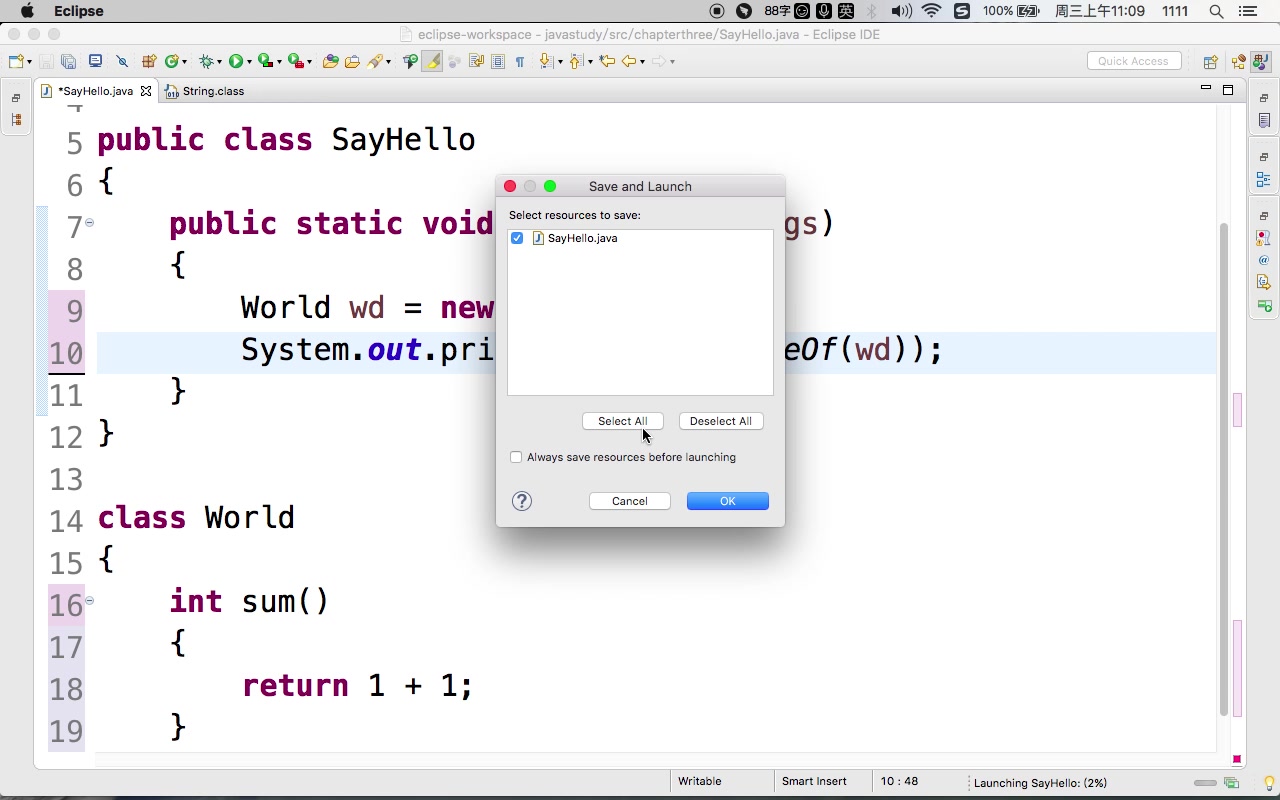Open the Eclipse application menu

point(78,11)
